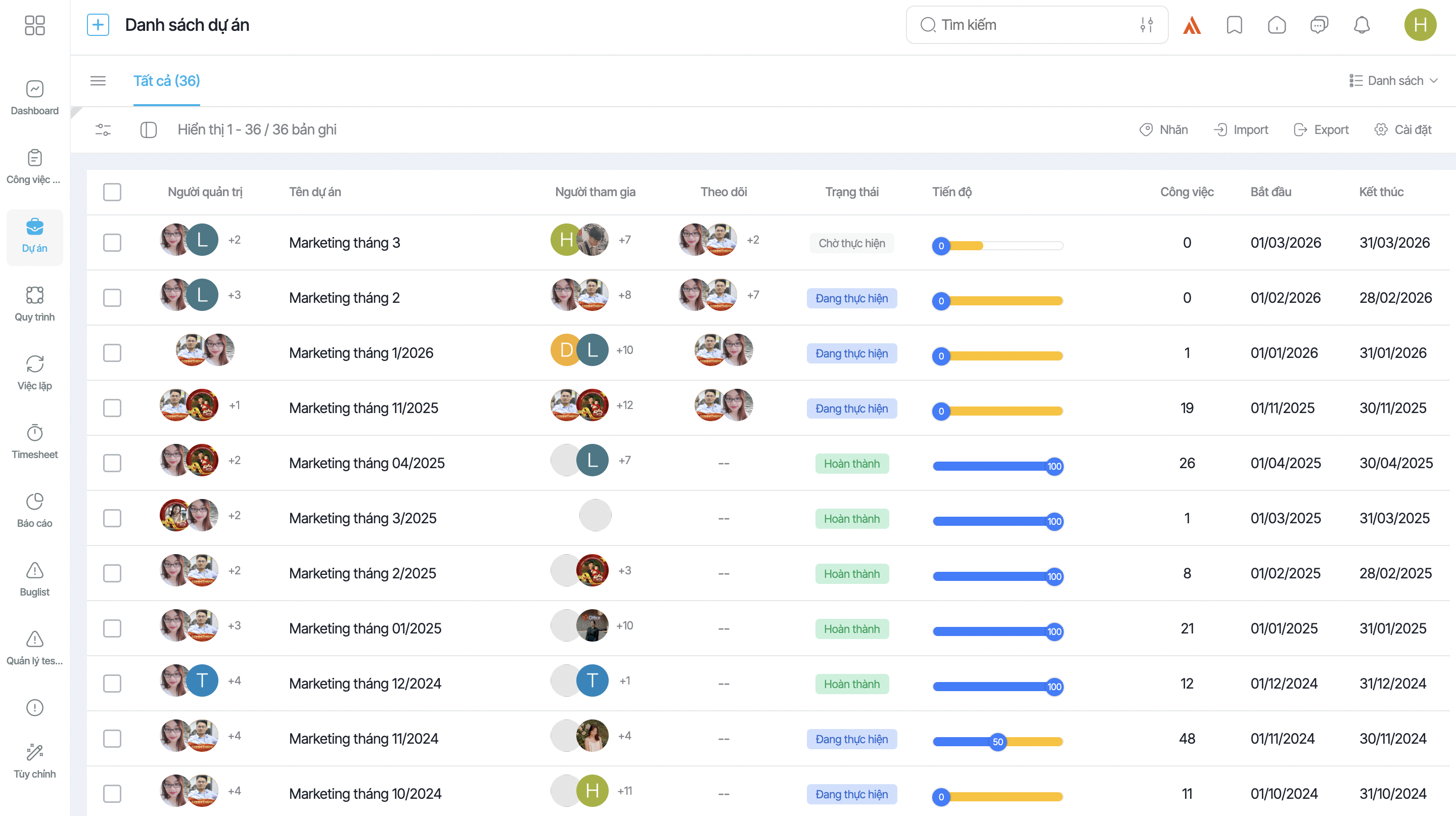Screen dimensions: 1456x816
Task: Open search filter options beside Tìm kiếm
Action: [x=1146, y=25]
